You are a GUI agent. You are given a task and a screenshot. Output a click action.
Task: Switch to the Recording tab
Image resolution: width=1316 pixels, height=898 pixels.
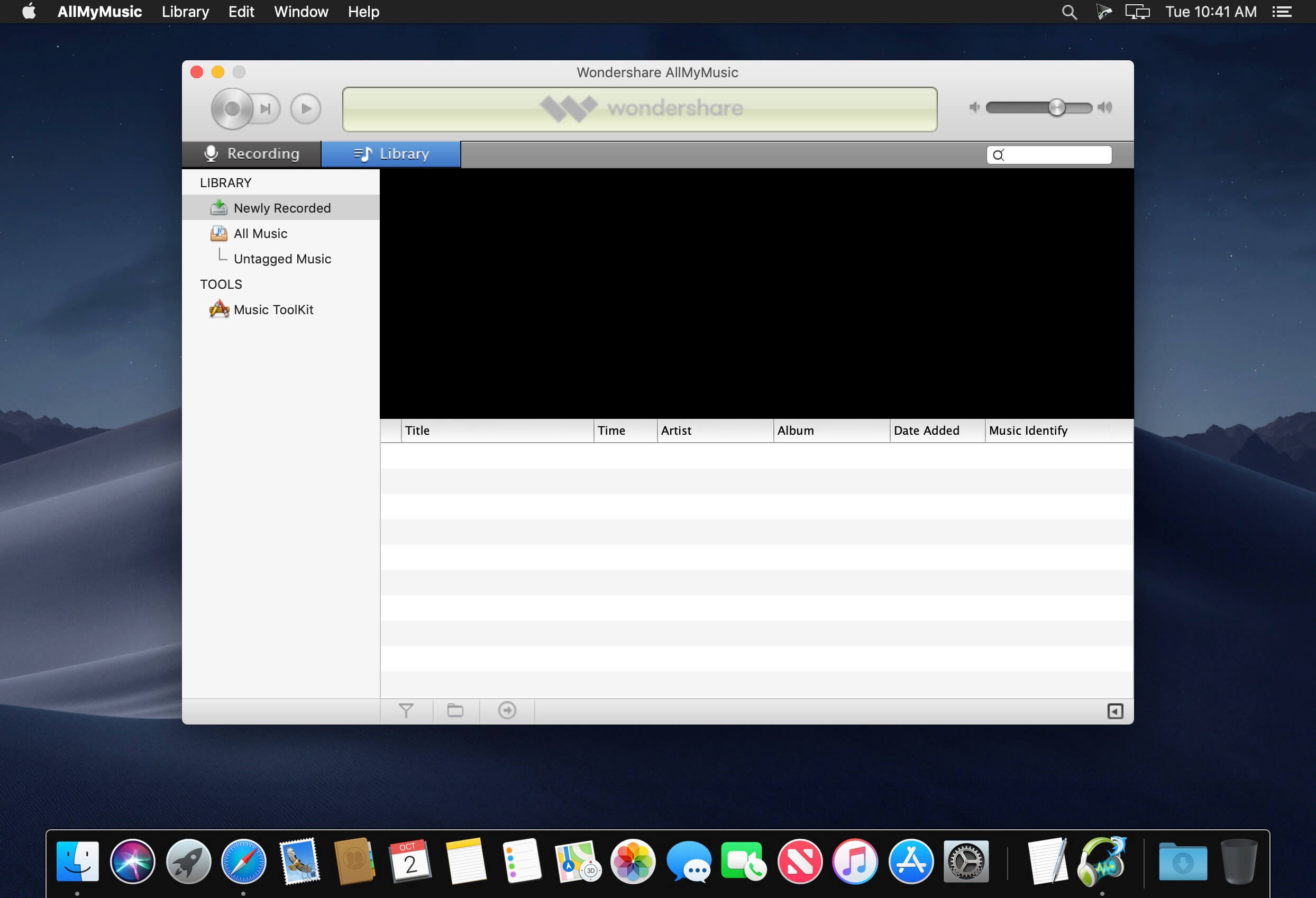[x=251, y=154]
